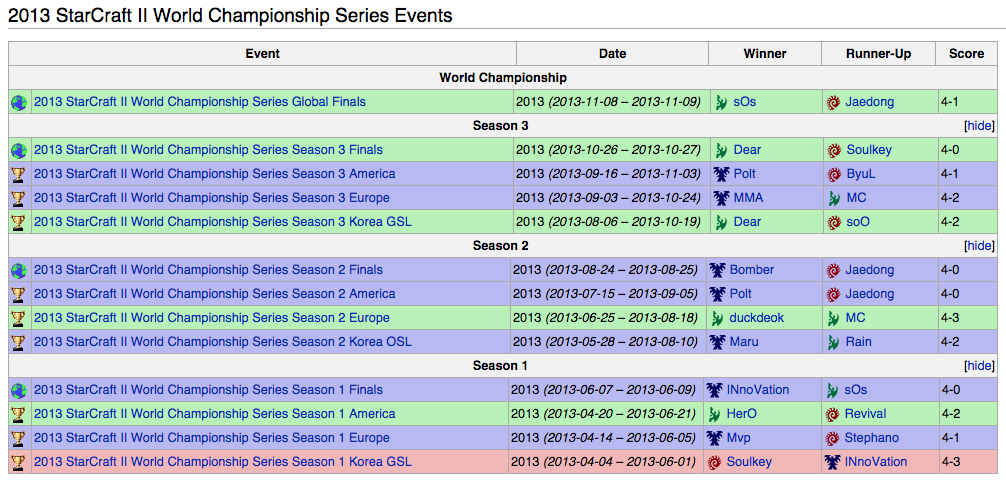Click the Protoss race icon next to sOs winner

pos(722,102)
